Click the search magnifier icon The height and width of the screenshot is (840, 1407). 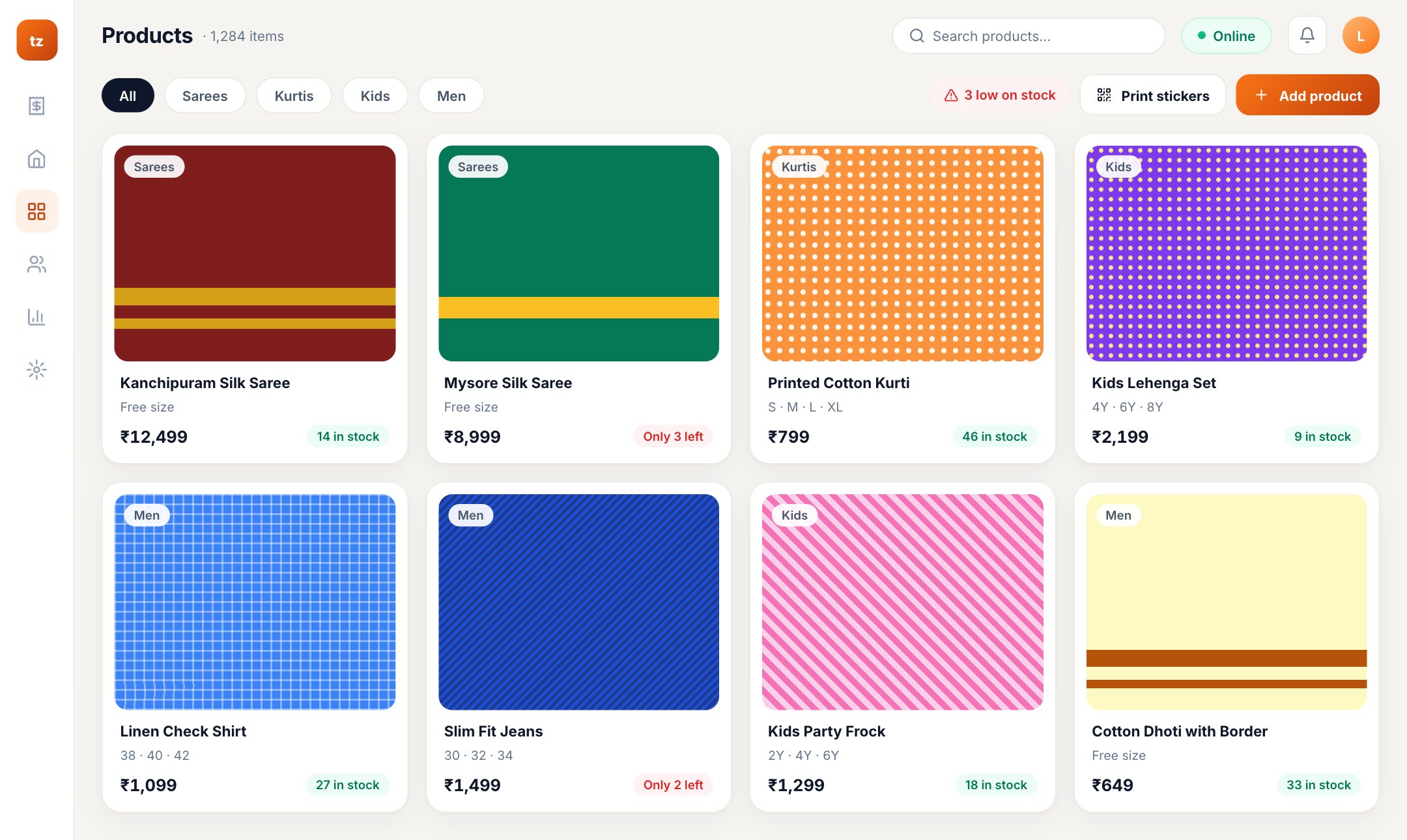coord(917,36)
